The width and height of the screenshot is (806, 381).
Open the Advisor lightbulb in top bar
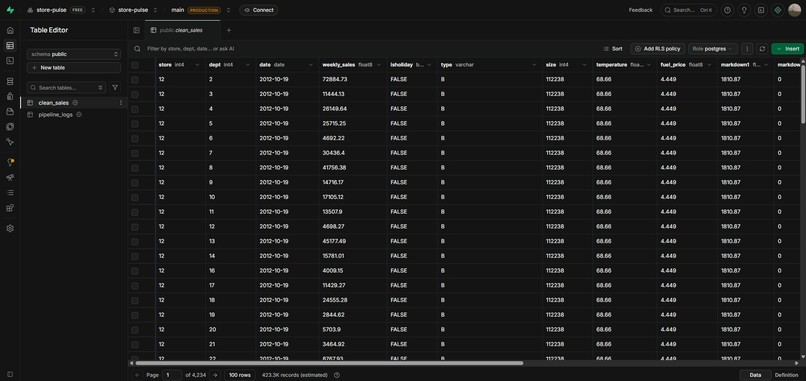[x=744, y=10]
